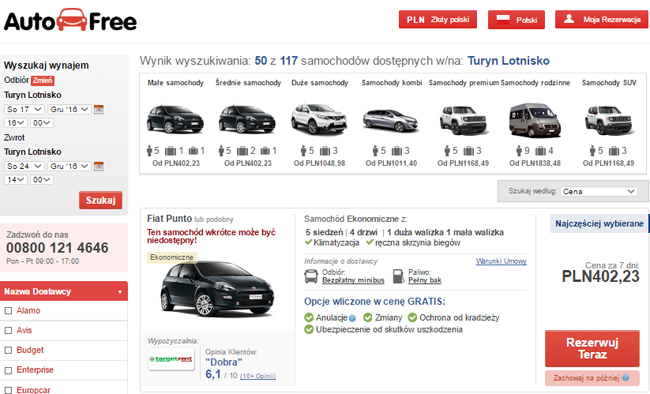Click the Zmień pickup button
650x394 pixels.
click(x=42, y=80)
